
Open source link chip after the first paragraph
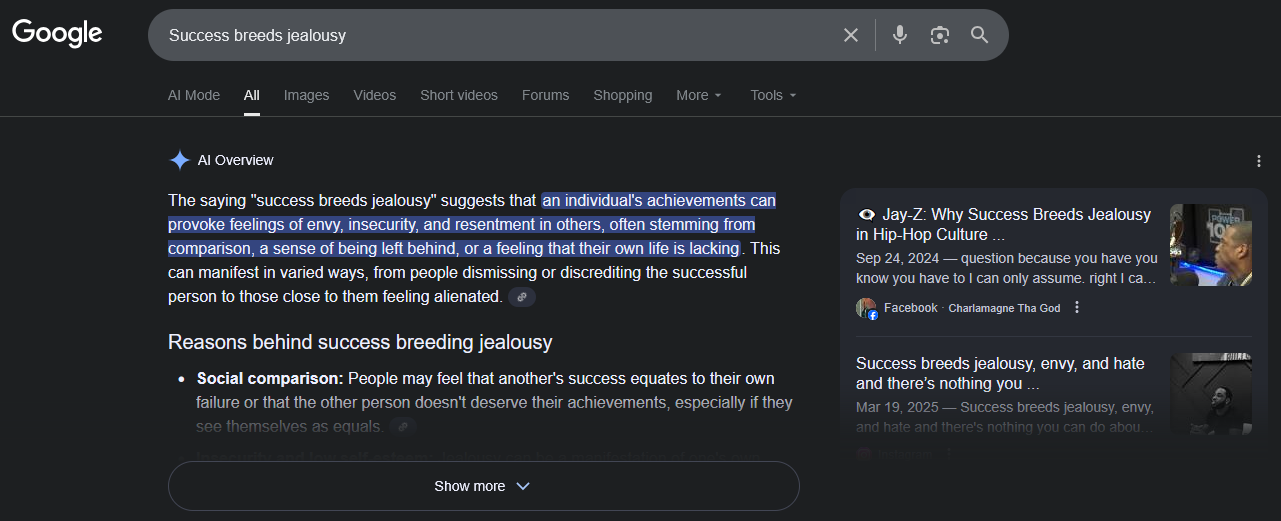tap(522, 297)
